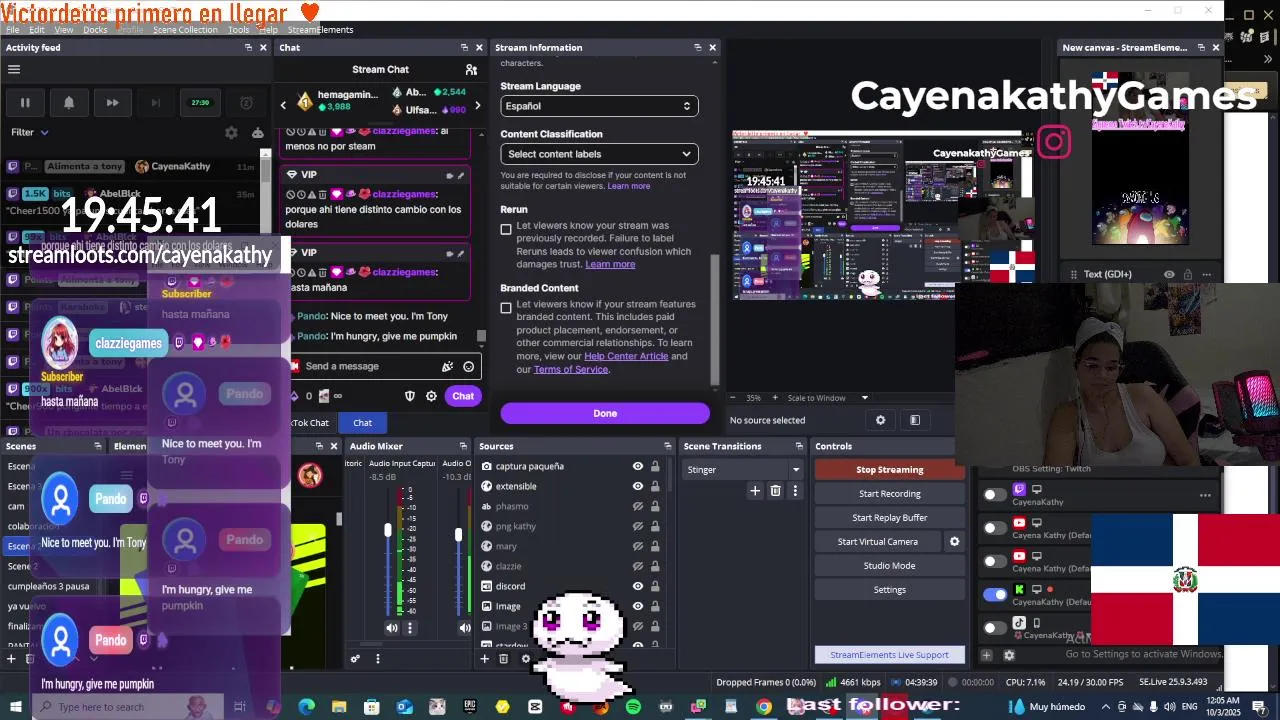This screenshot has height=720, width=1280.
Task: Show the png kathy source
Action: pos(637,526)
